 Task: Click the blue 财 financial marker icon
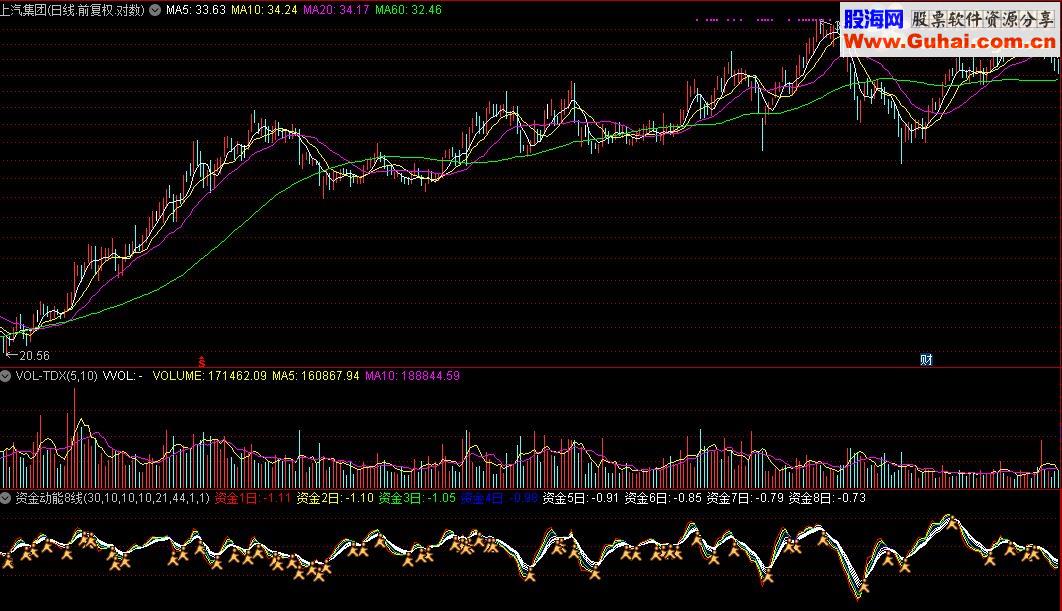click(x=926, y=360)
